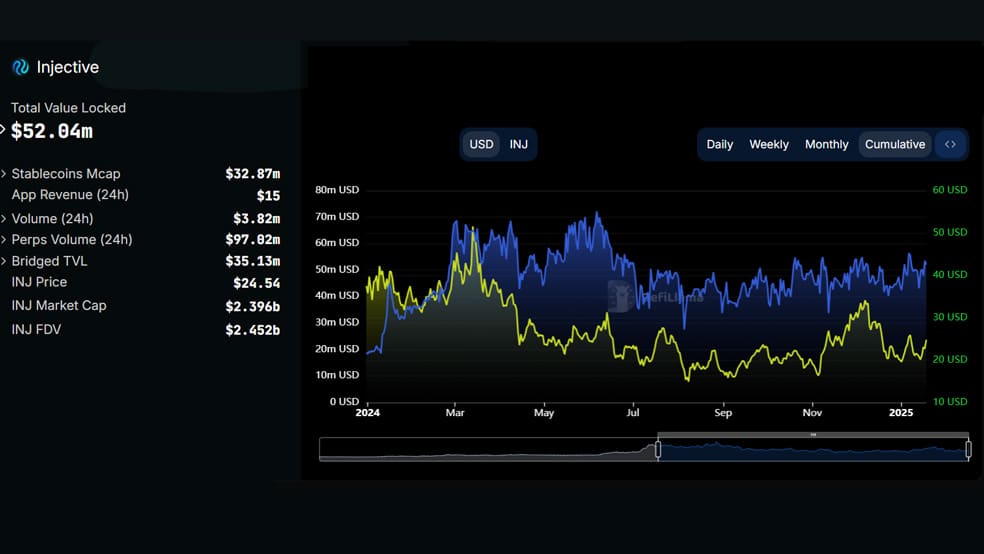The width and height of the screenshot is (984, 554).
Task: Switch chart denomination to USD
Action: [481, 144]
